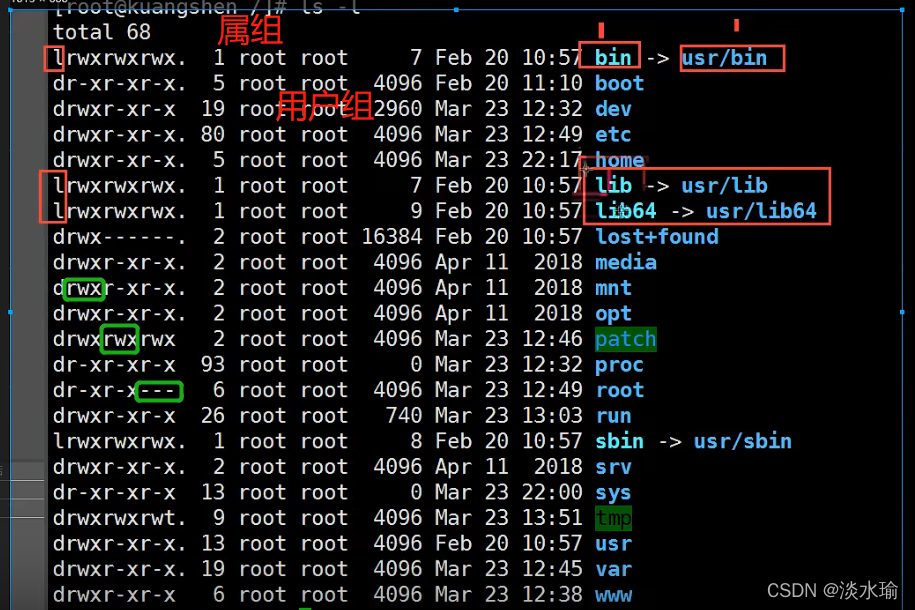Click size '8' in the sbin row
Screen dimensions: 915x610
(x=416, y=441)
